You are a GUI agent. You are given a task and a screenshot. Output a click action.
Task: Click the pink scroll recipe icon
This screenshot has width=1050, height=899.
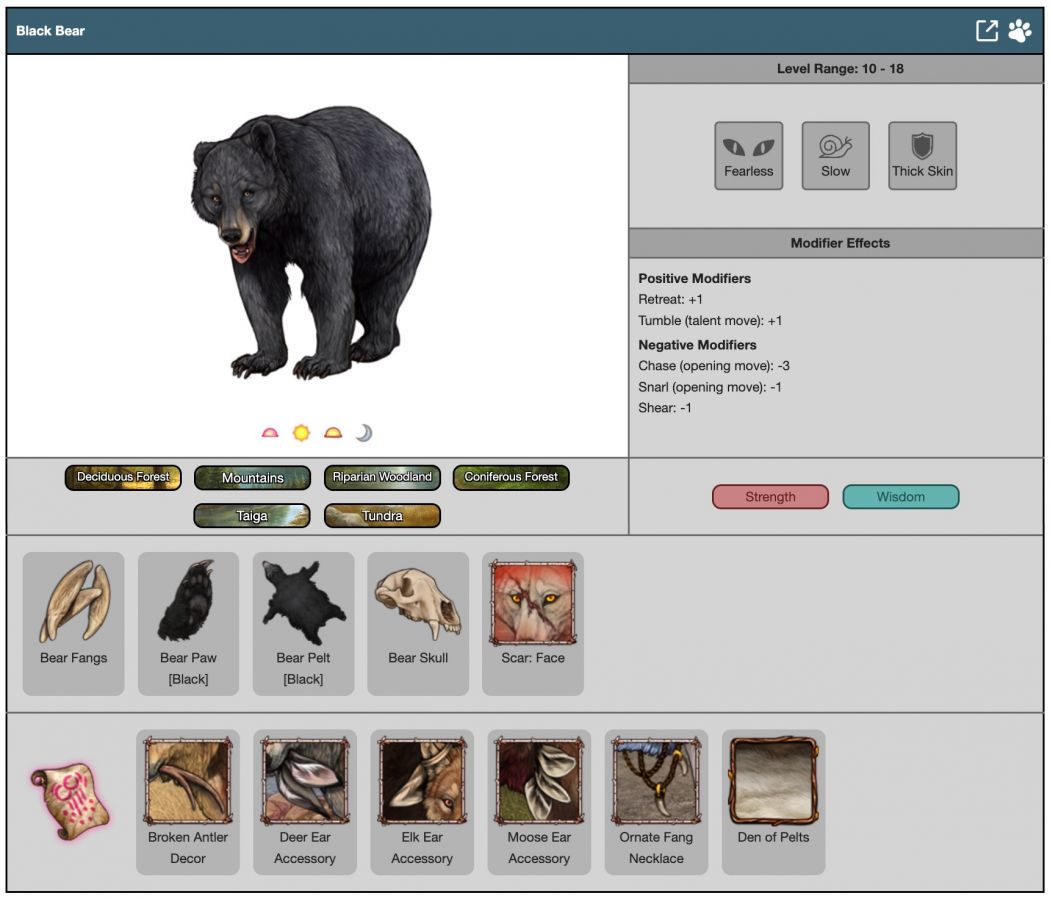[69, 801]
